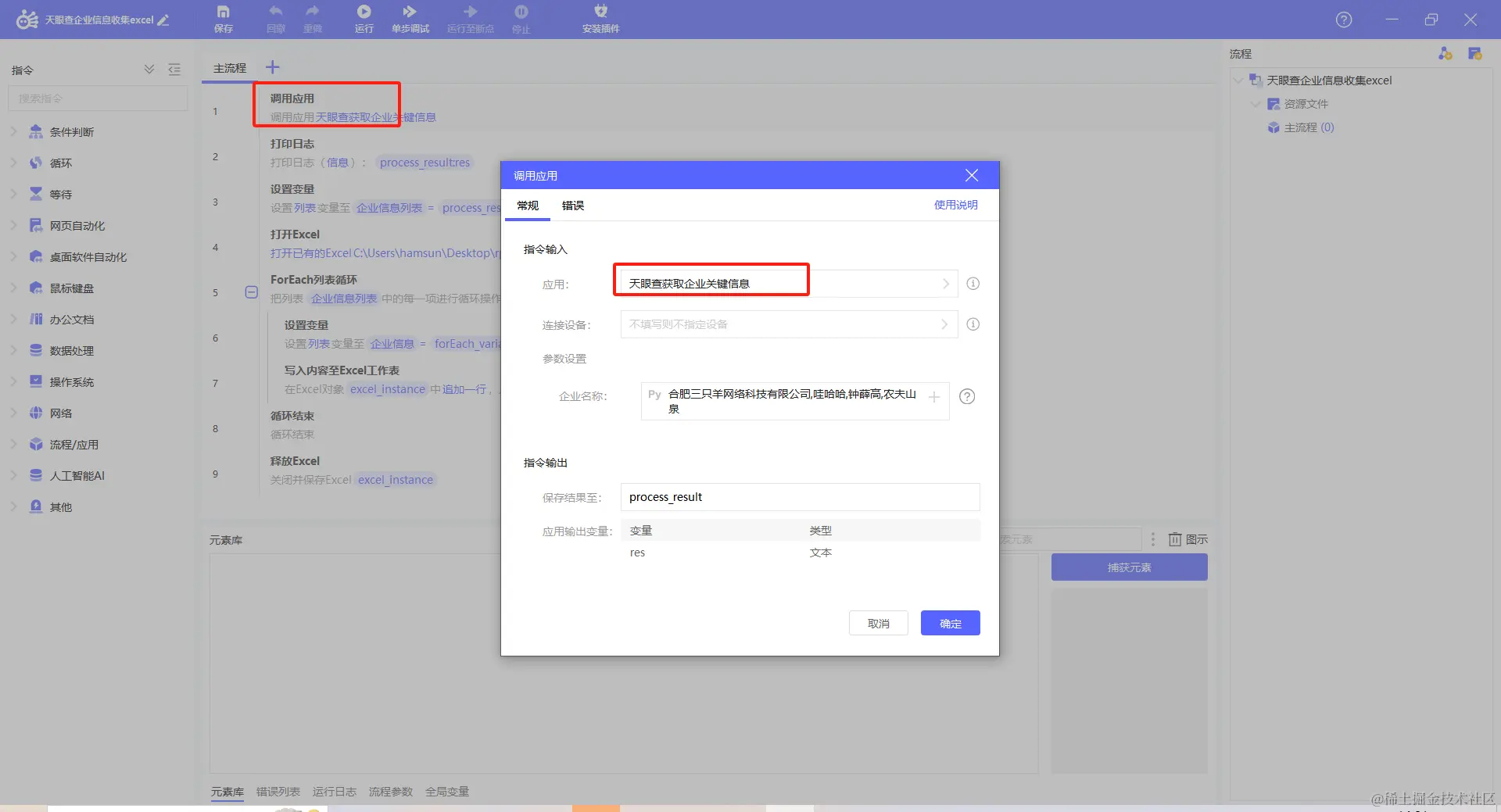Open 安装插件 plugin installer
1501x812 pixels.
coord(600,19)
